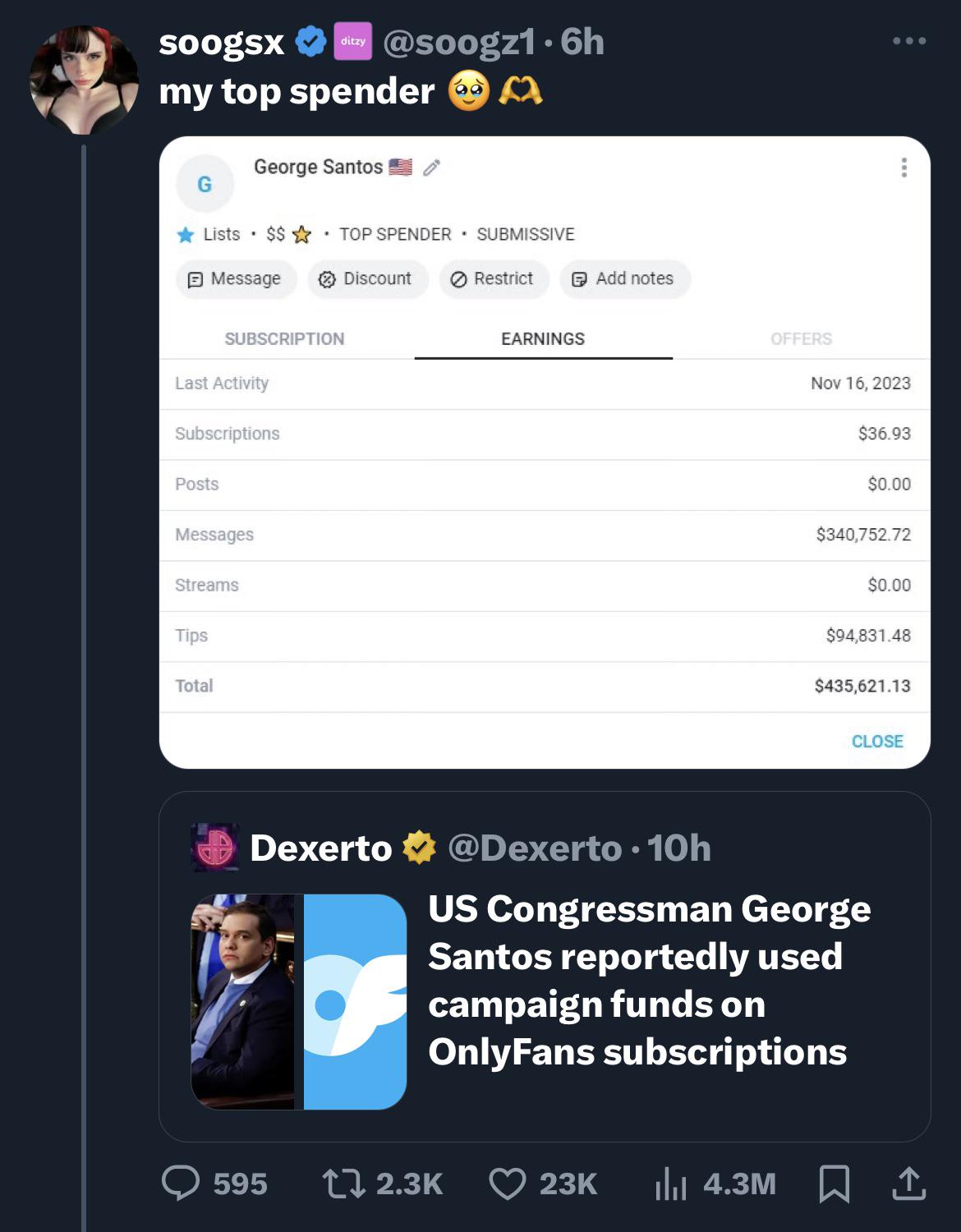Switch to the OFFERS tab
The image size is (961, 1232).
click(801, 338)
